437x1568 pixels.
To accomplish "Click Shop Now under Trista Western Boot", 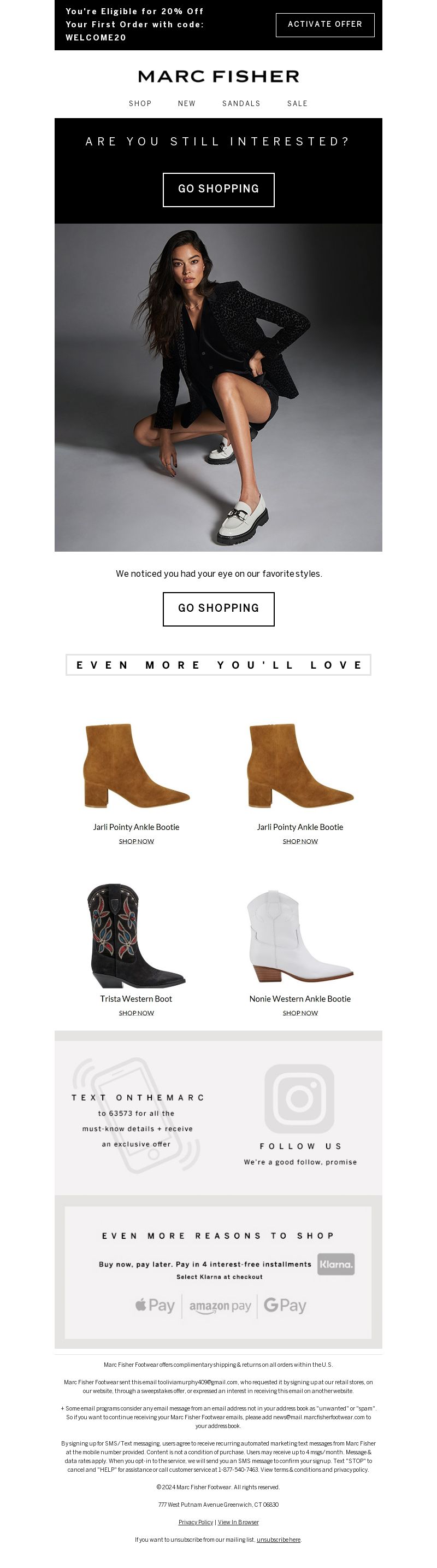I will (x=136, y=1013).
